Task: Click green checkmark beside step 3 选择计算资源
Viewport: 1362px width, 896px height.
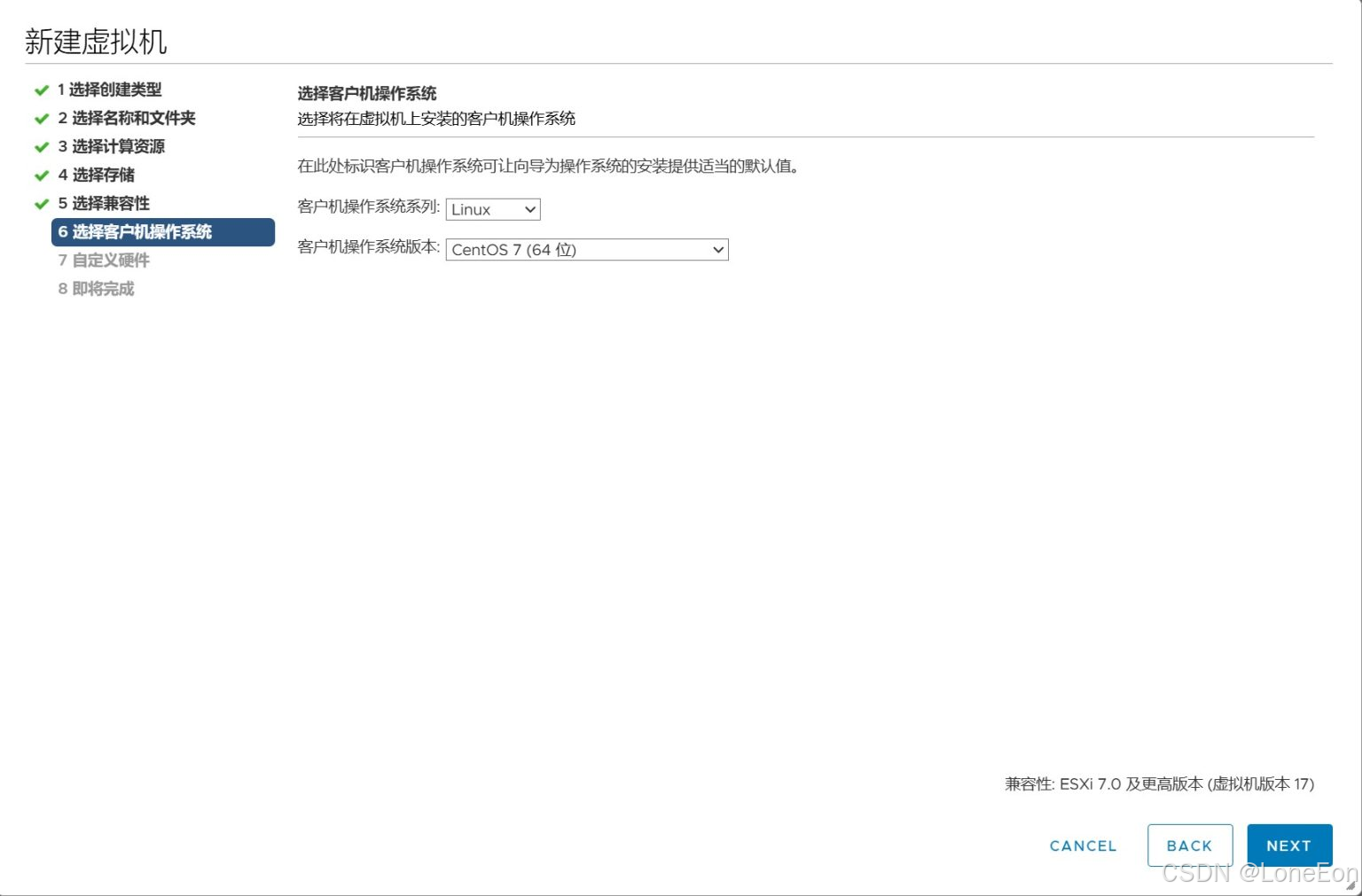Action: [41, 147]
